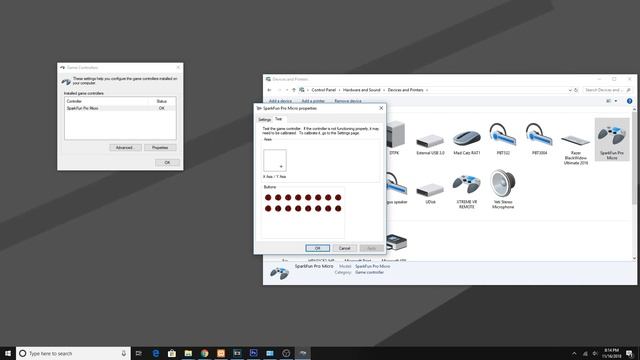The height and width of the screenshot is (360, 640).
Task: Open the Windows Start menu
Action: 8,353
